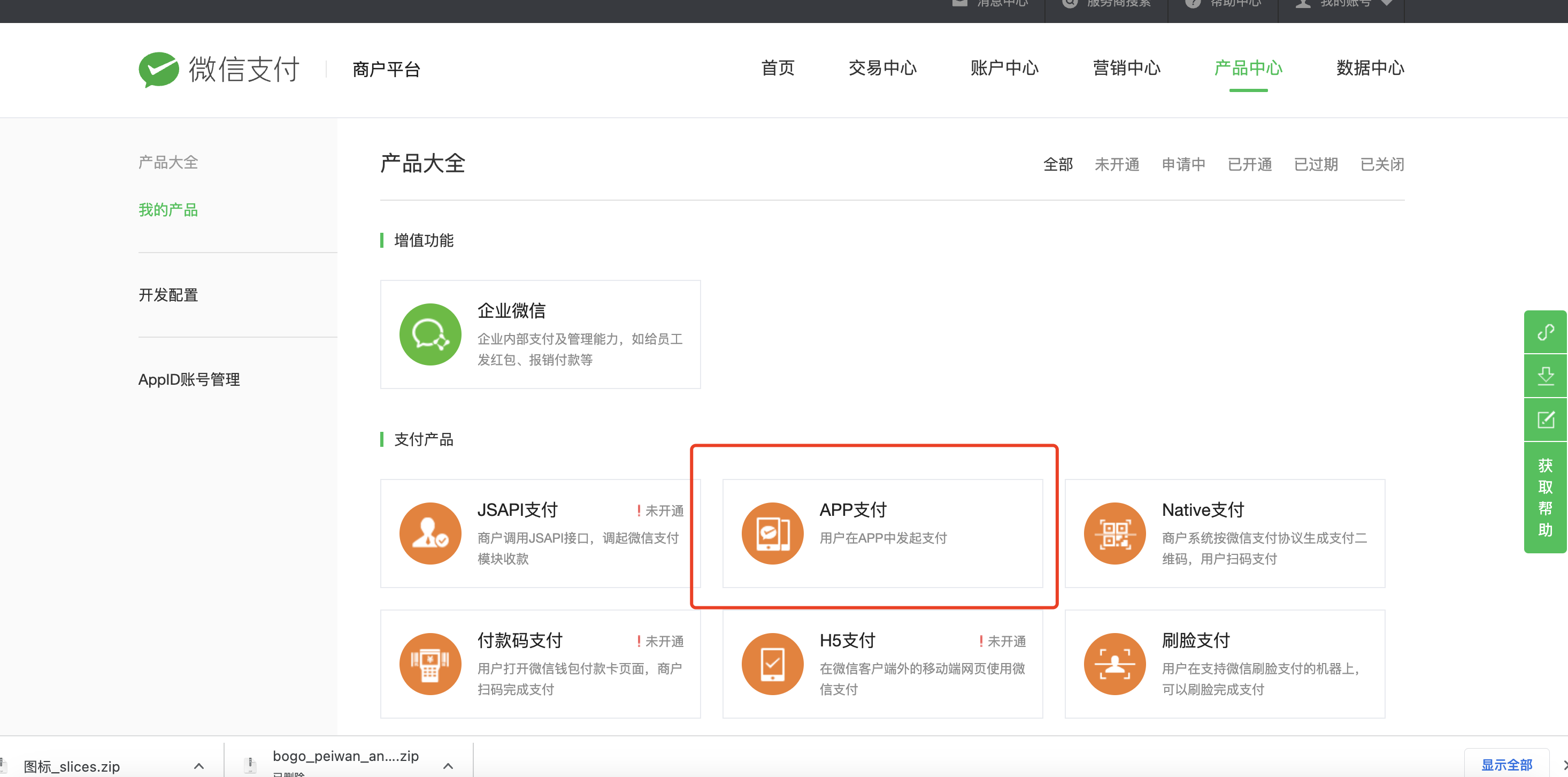This screenshot has width=1568, height=777.
Task: Expand the 我的账号 dropdown arrow
Action: 1387,3
